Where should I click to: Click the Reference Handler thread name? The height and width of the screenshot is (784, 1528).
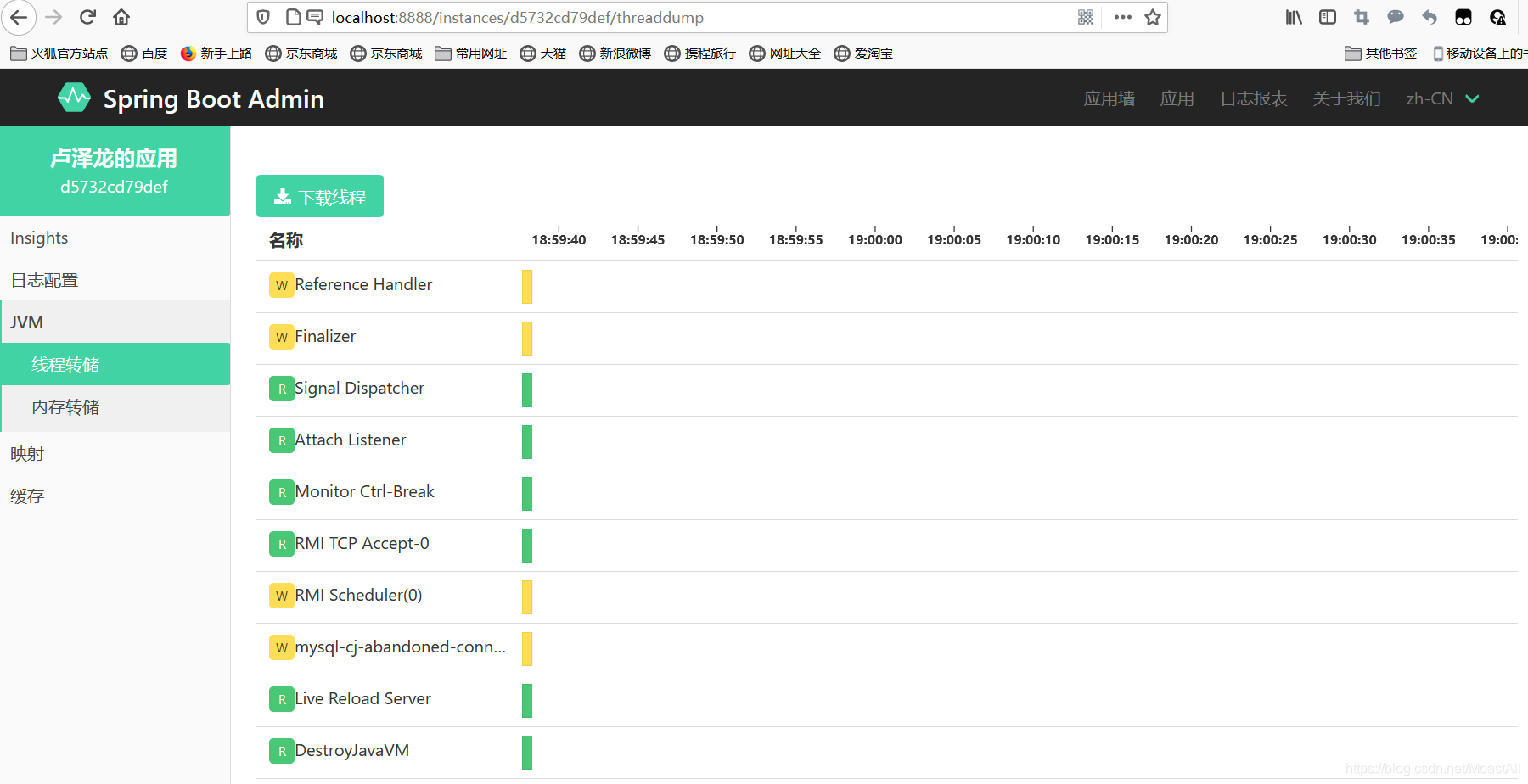click(363, 284)
